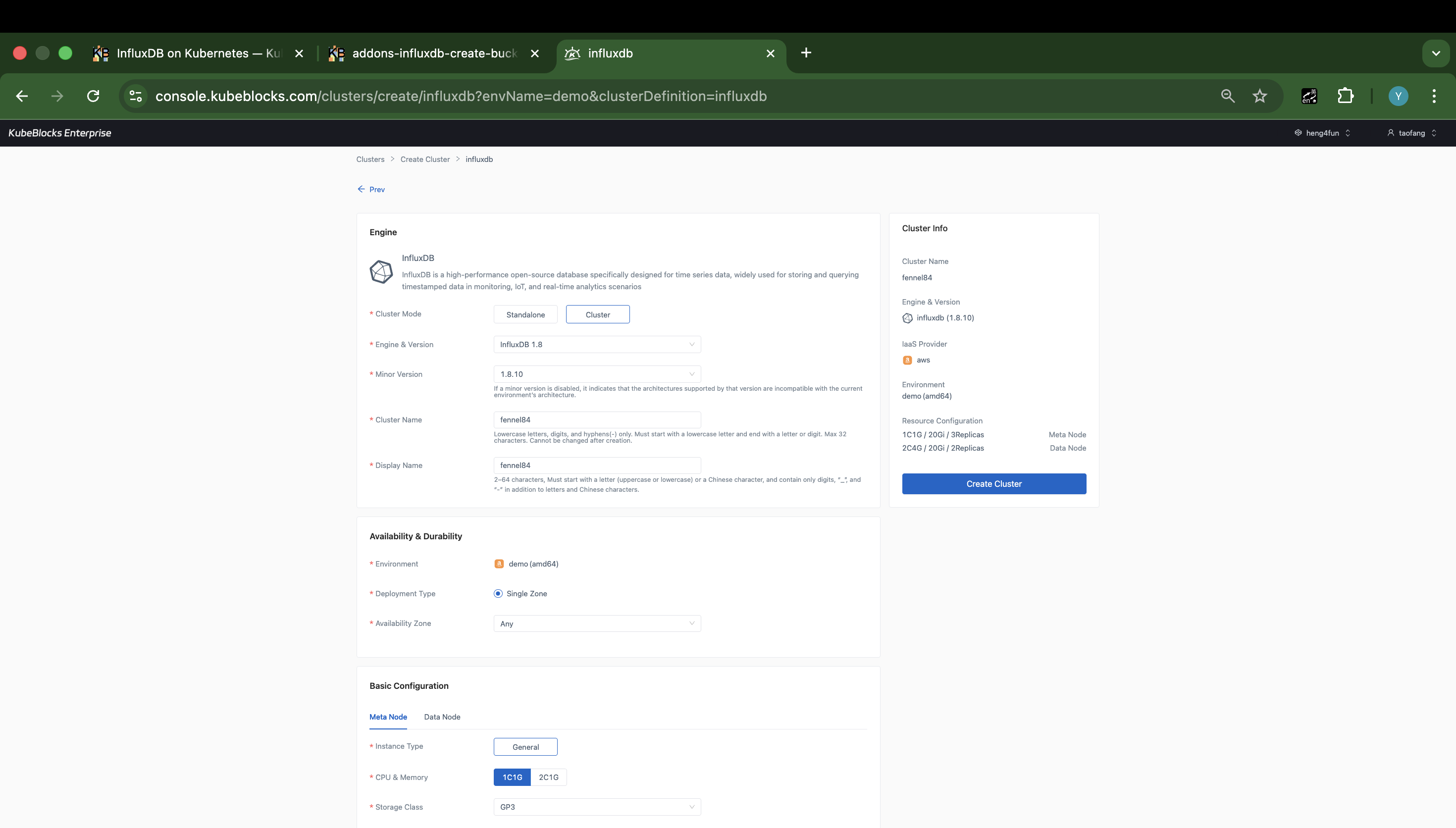Open the Data Node tab
The image size is (1456, 828).
[x=442, y=717]
